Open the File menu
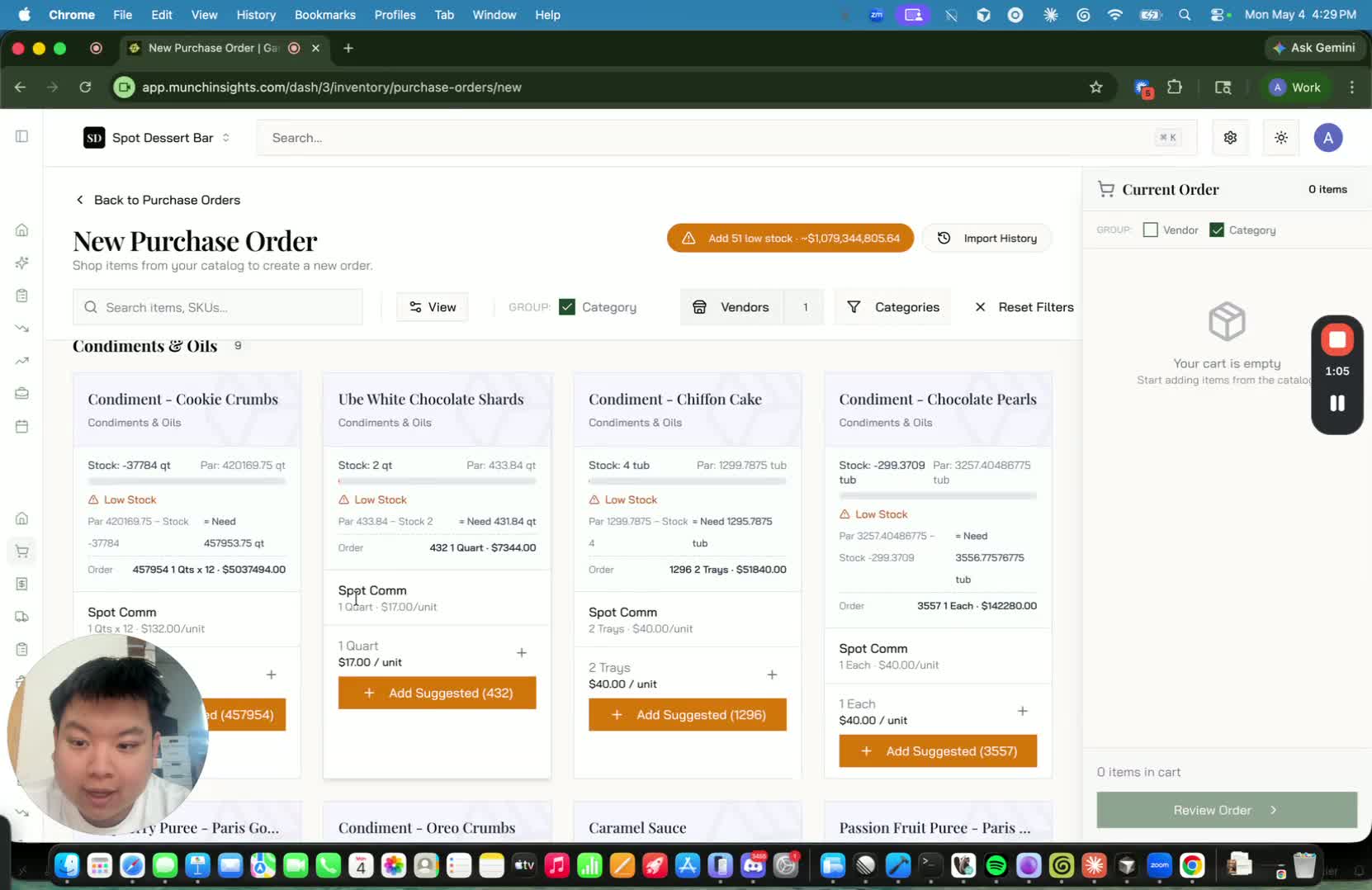This screenshot has height=890, width=1372. point(122,15)
